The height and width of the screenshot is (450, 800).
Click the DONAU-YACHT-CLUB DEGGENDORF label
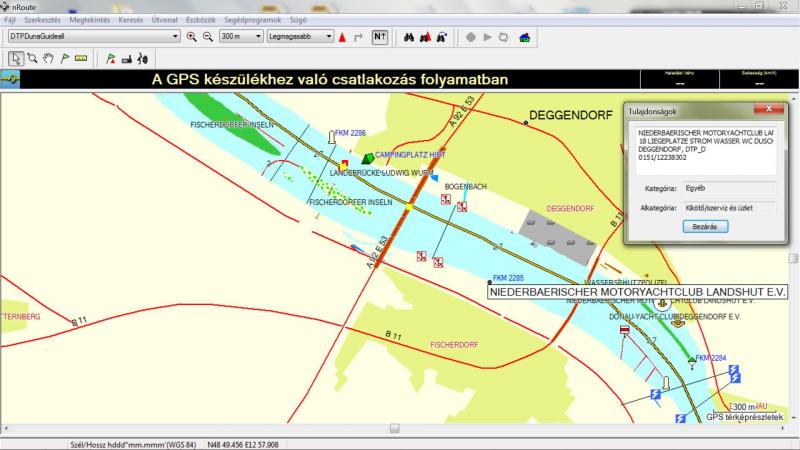point(674,317)
